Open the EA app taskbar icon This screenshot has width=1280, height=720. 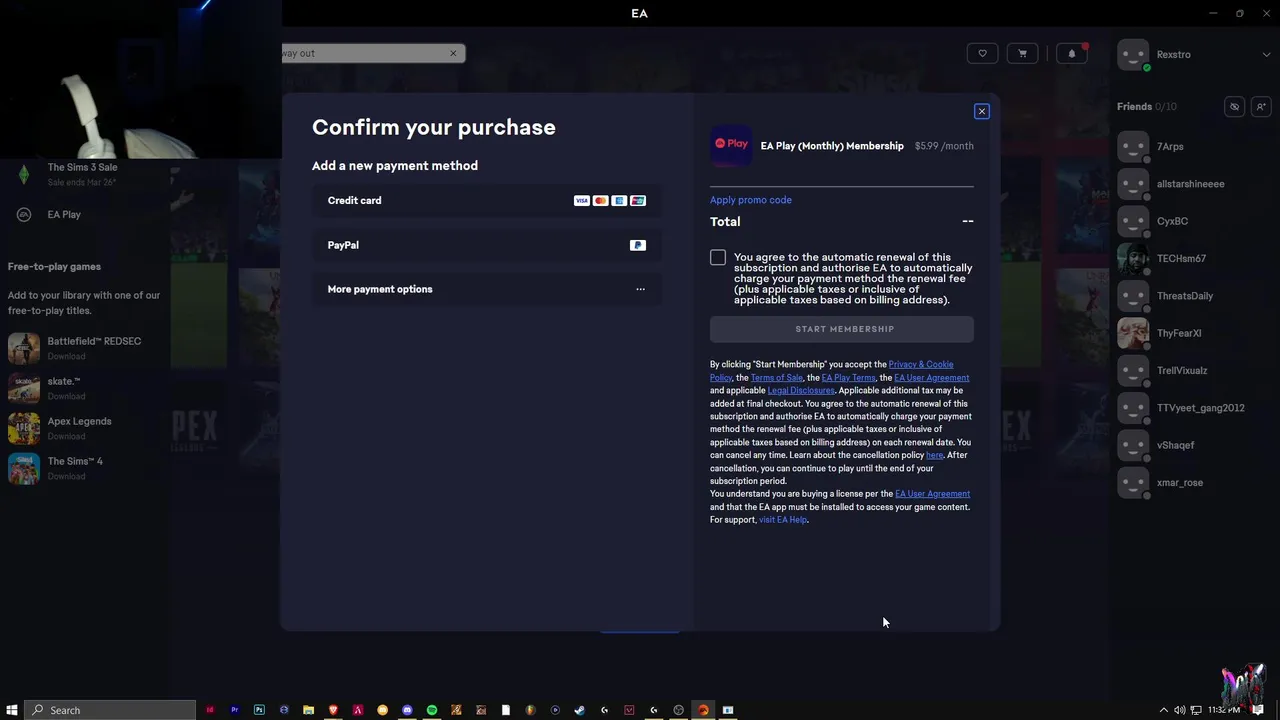(703, 710)
